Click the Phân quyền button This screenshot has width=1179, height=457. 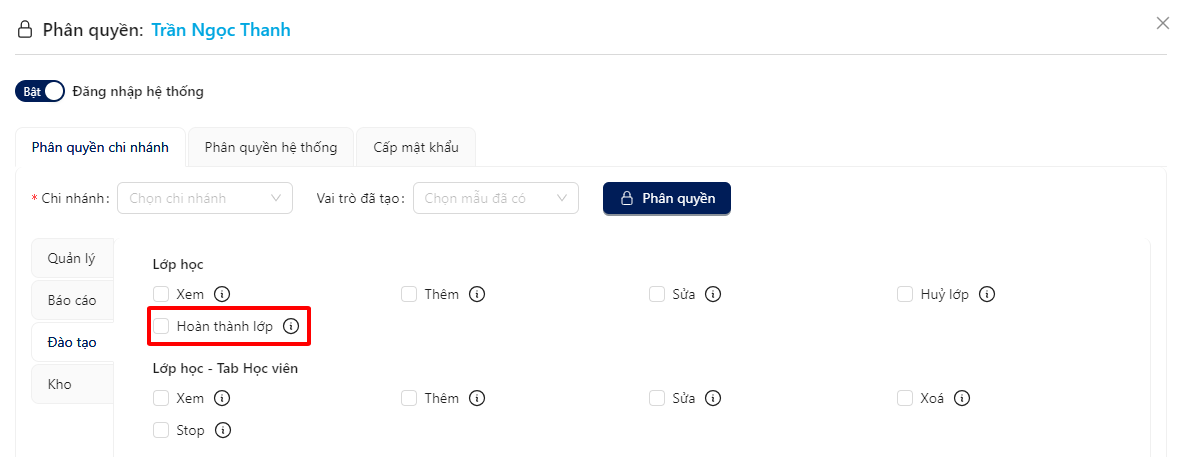(667, 198)
